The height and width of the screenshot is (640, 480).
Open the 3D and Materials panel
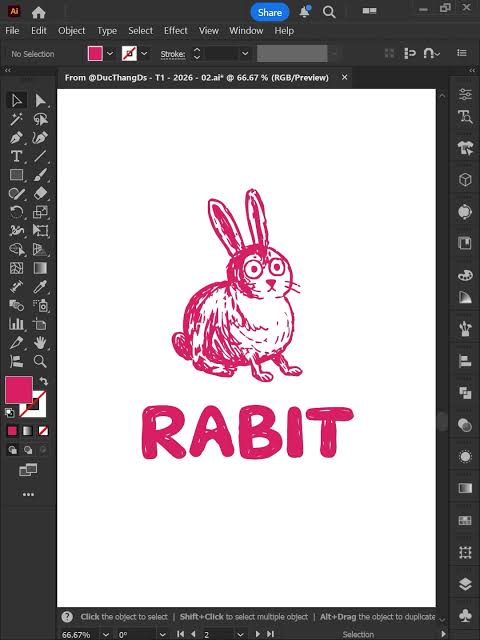(x=465, y=179)
